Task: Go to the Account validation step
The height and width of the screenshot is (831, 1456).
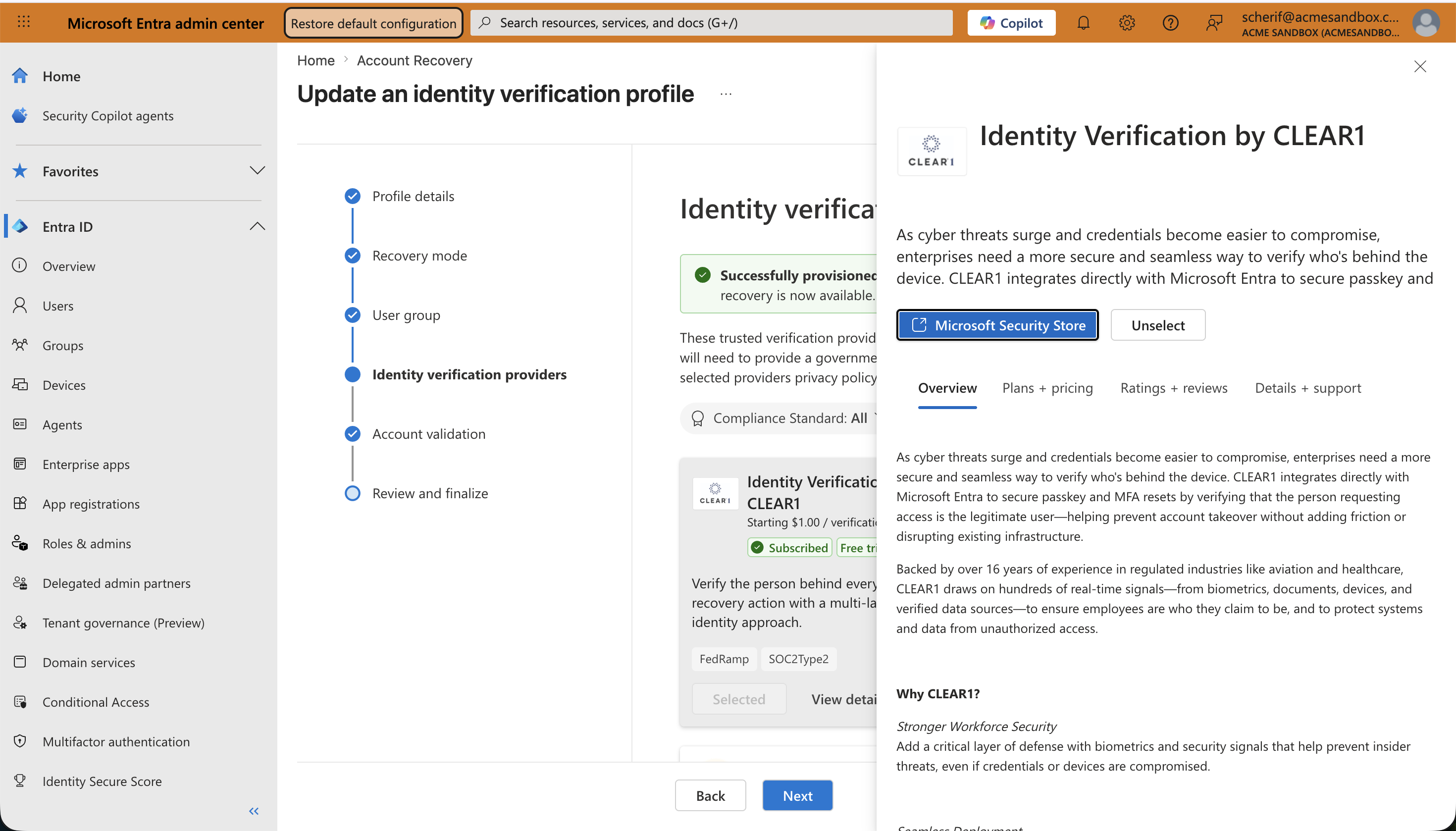Action: (x=429, y=434)
